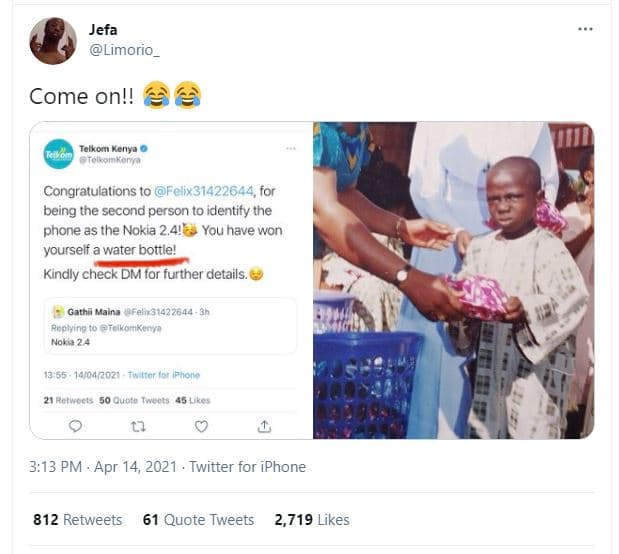Click the Jefa display name

(x=103, y=30)
